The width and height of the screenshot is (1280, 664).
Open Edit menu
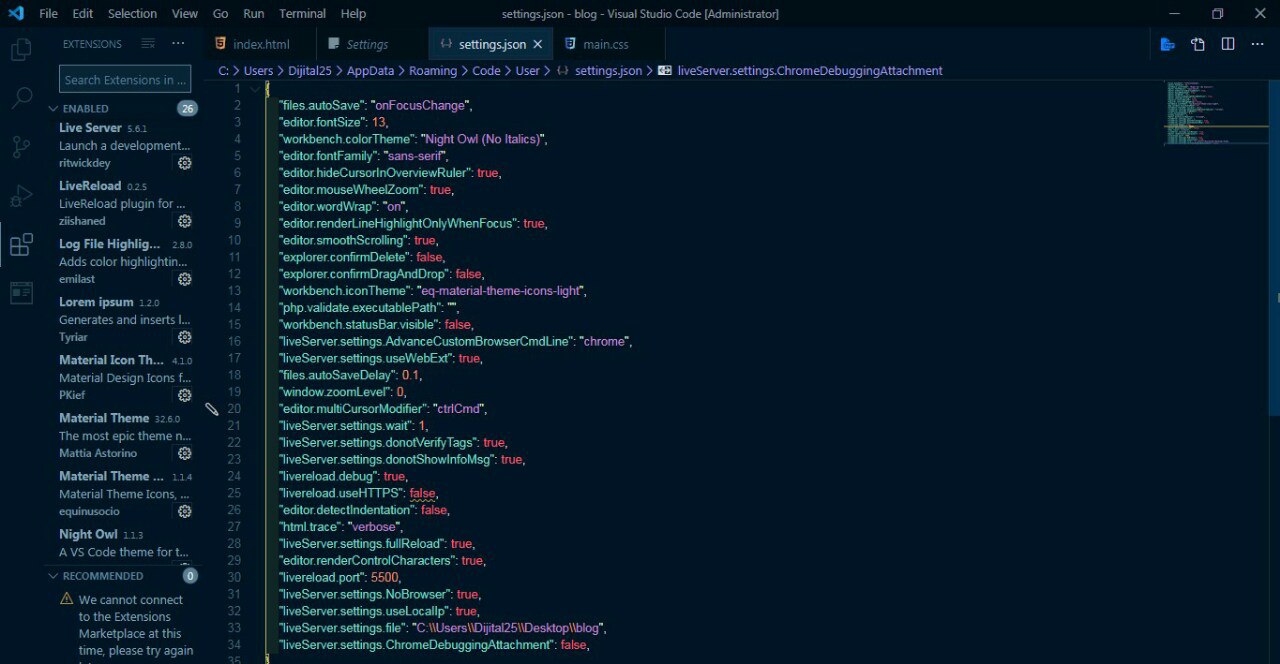[83, 14]
